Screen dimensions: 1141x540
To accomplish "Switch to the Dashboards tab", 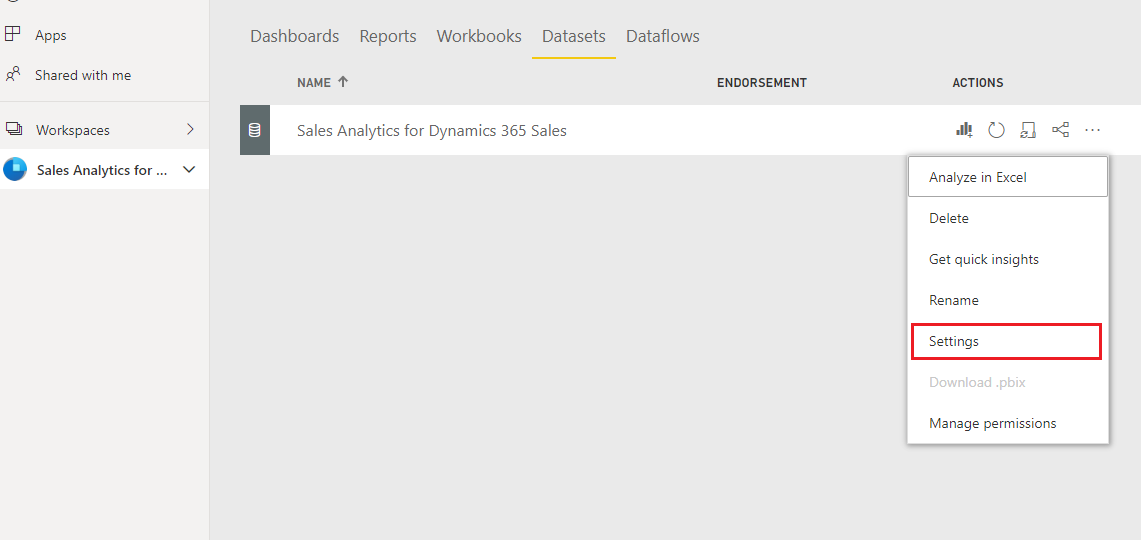I will click(x=295, y=36).
